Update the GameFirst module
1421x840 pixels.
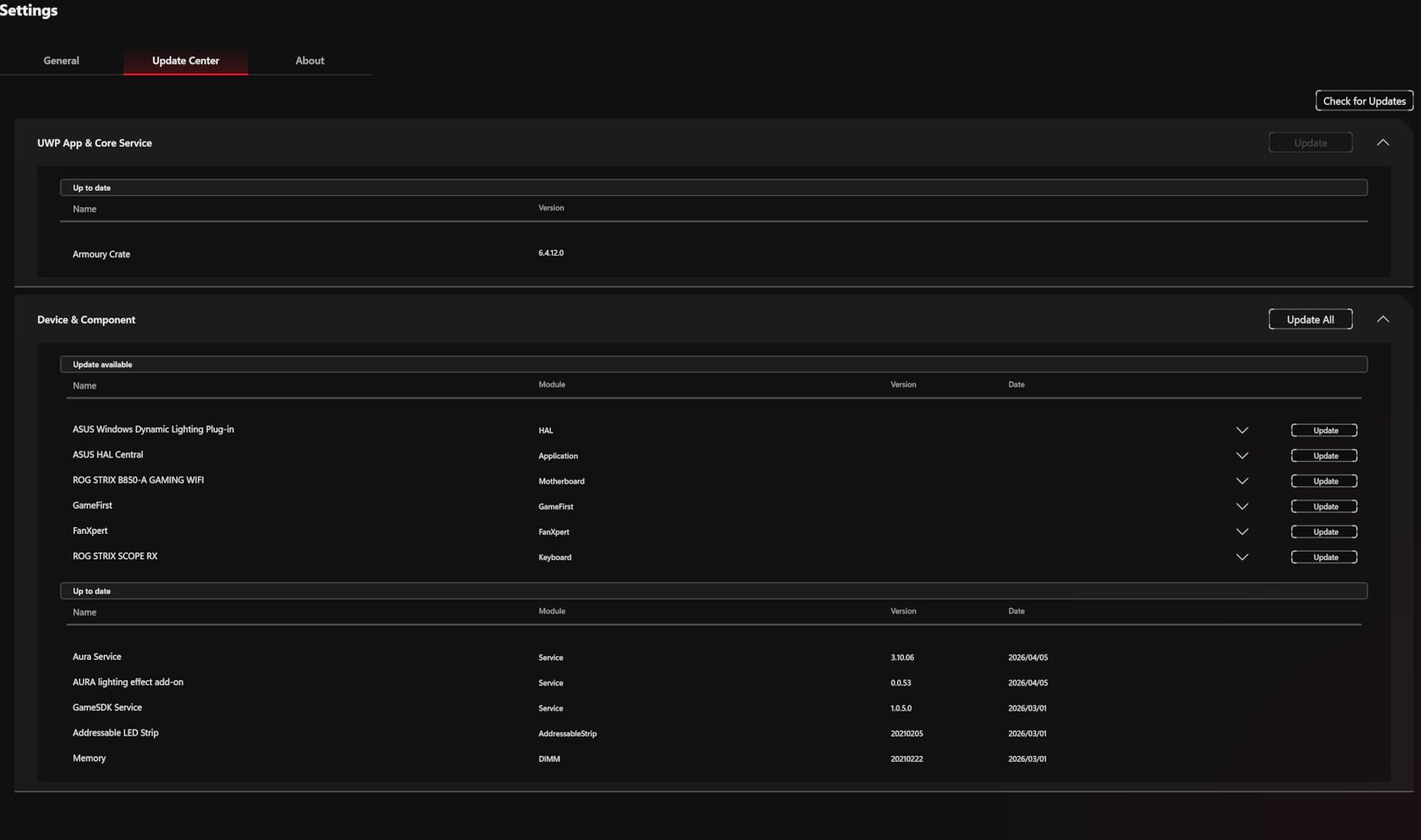[x=1324, y=506]
